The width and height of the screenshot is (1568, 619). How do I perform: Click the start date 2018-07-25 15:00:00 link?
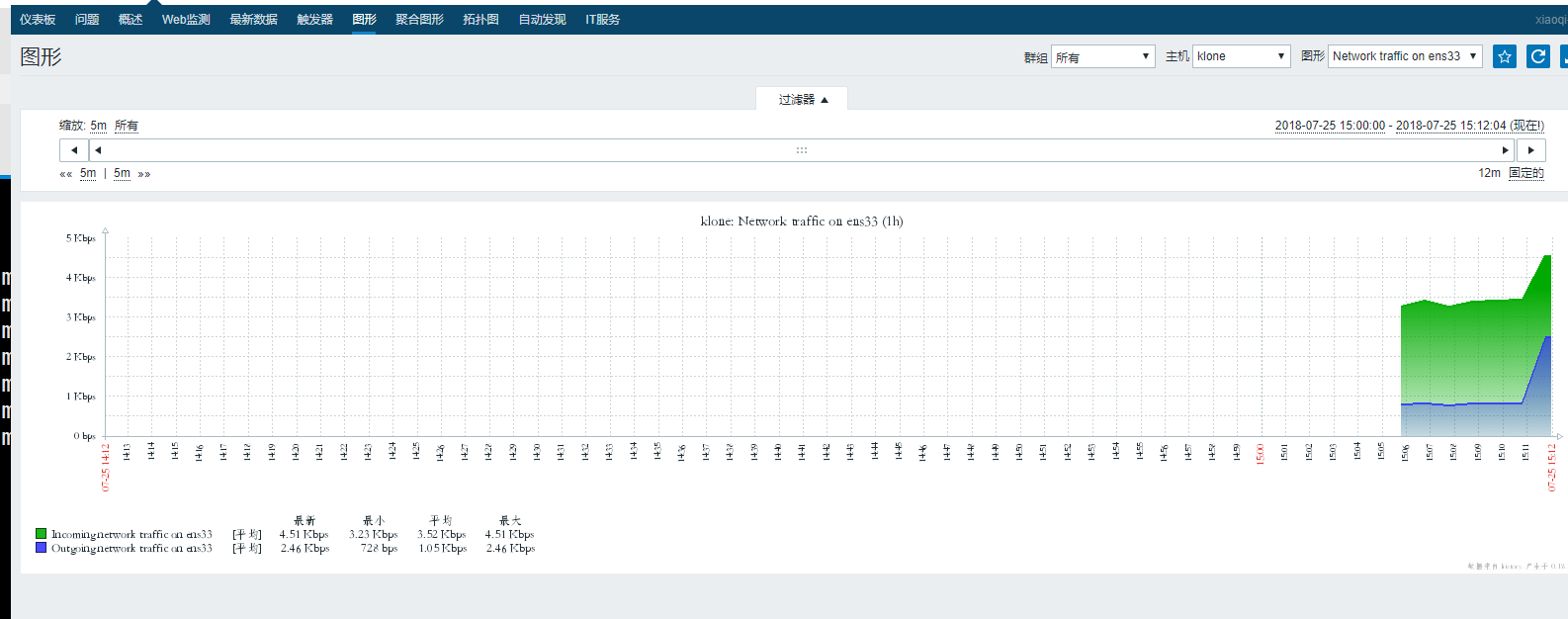tap(1330, 126)
